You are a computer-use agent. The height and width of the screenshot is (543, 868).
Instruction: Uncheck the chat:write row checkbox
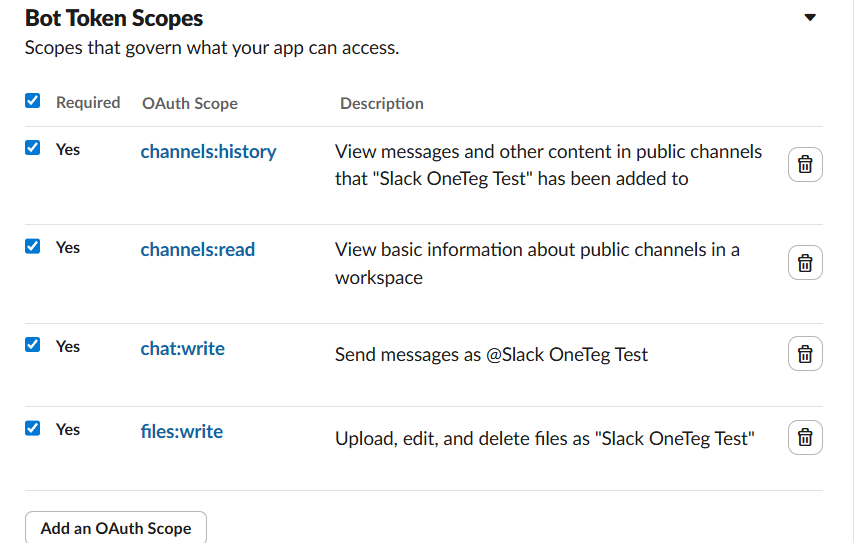coord(33,345)
